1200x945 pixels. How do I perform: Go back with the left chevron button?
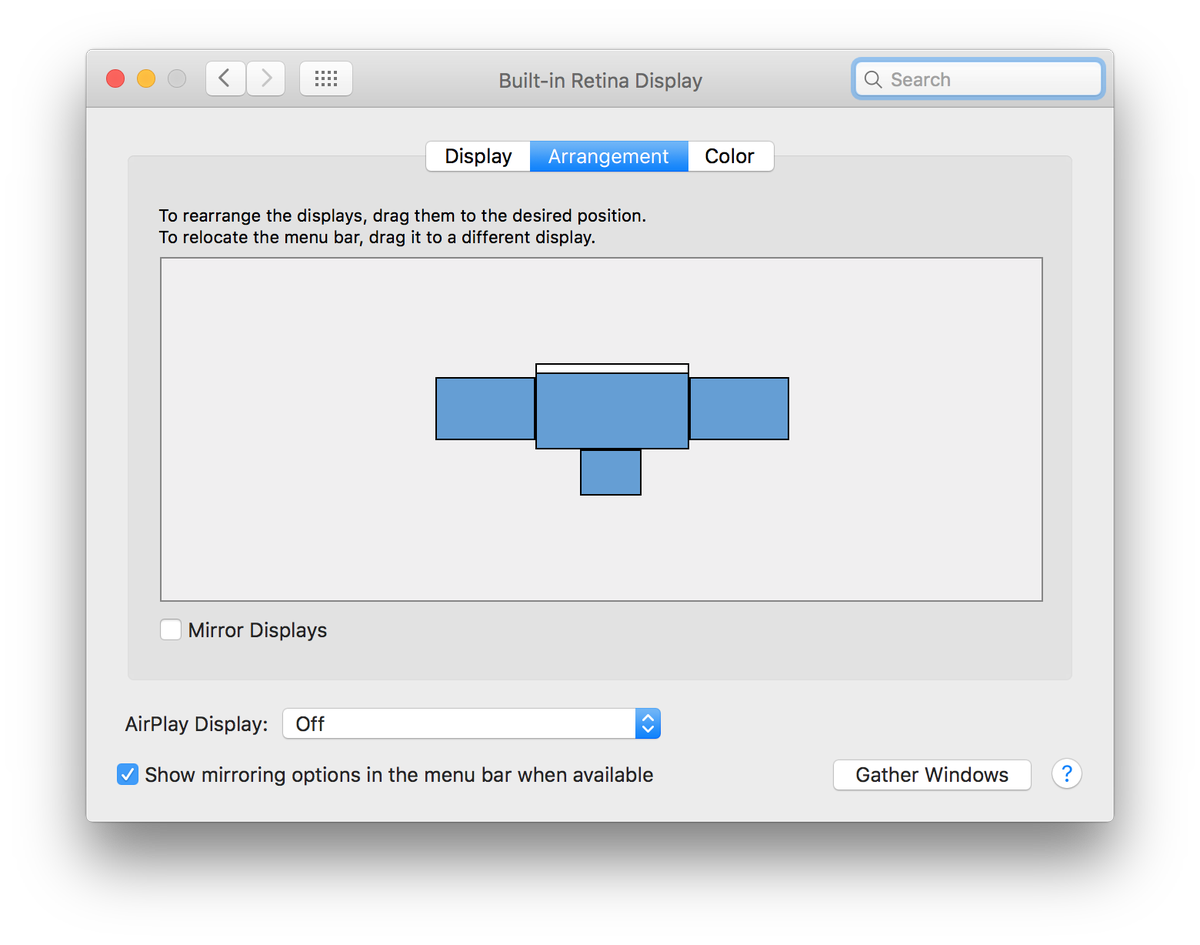[x=226, y=79]
